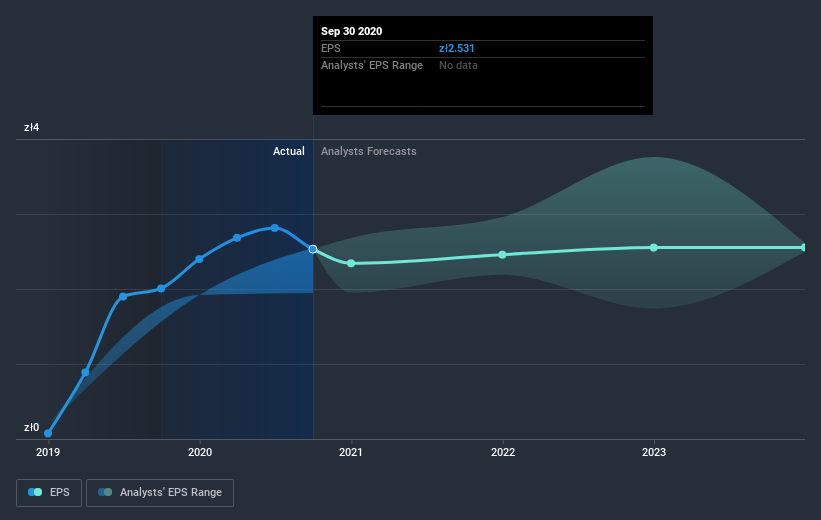Click the 2020 x-axis label
The image size is (821, 520).
(200, 452)
